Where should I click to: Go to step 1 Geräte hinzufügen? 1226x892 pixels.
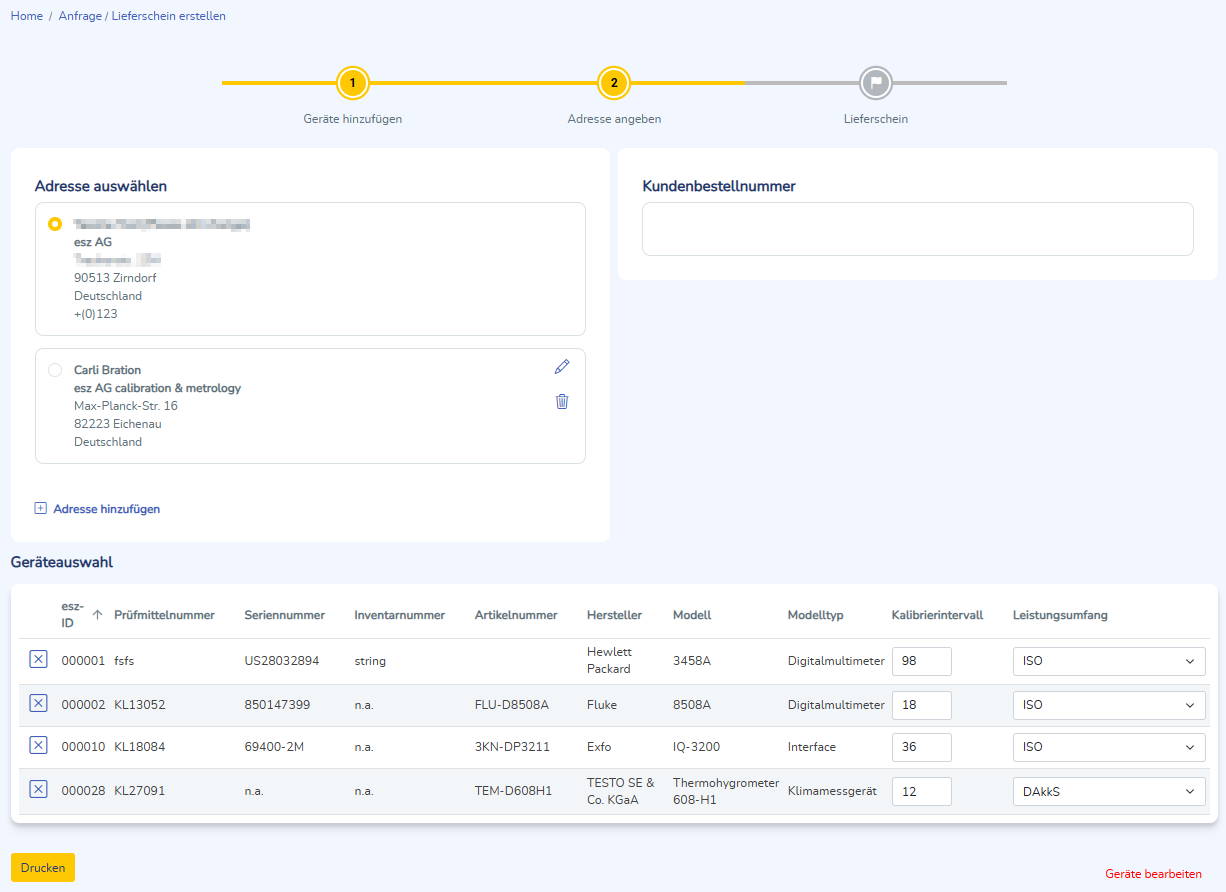coord(353,82)
